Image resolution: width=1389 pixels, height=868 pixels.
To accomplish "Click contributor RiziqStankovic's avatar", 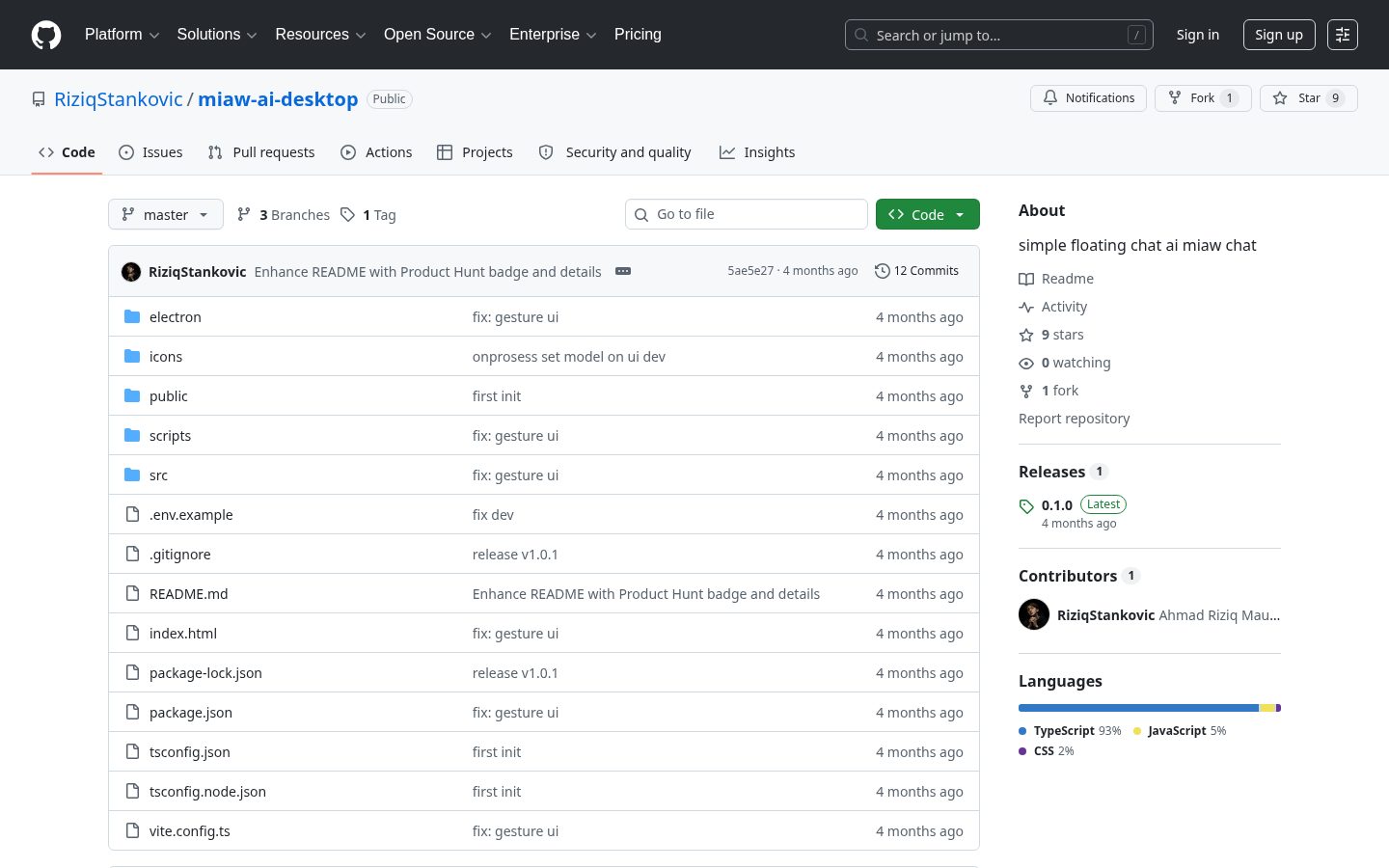I will (1034, 614).
